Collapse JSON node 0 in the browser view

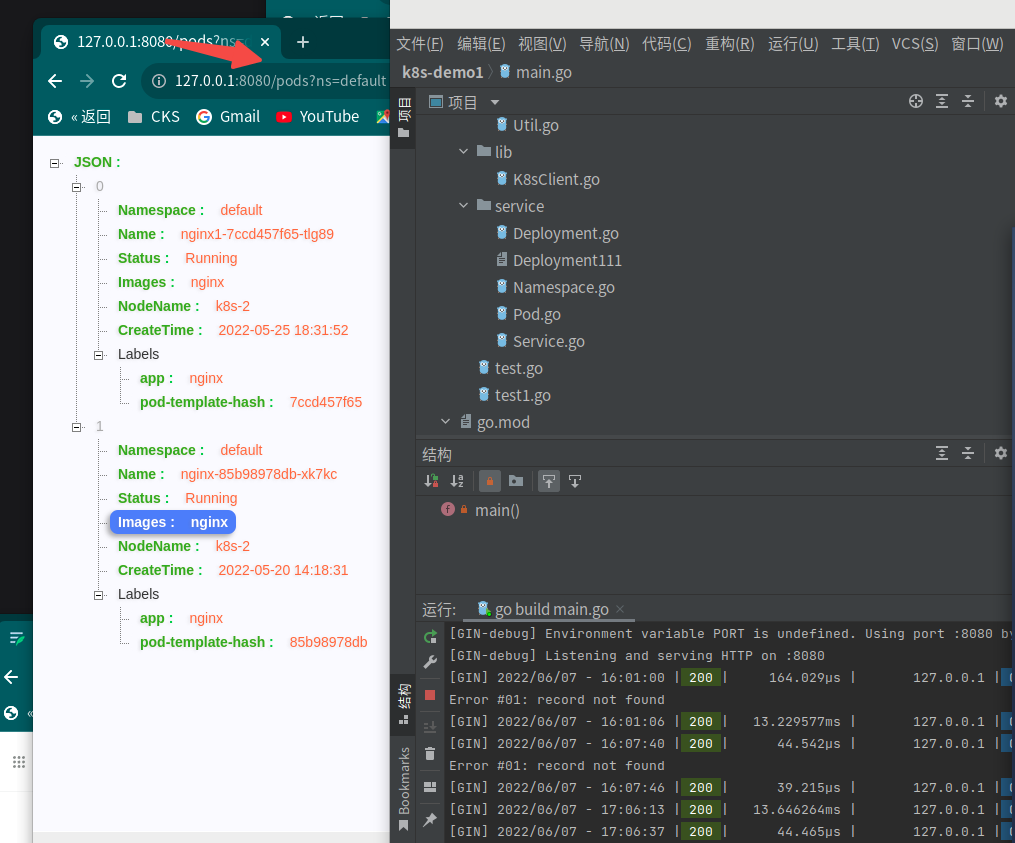[77, 186]
